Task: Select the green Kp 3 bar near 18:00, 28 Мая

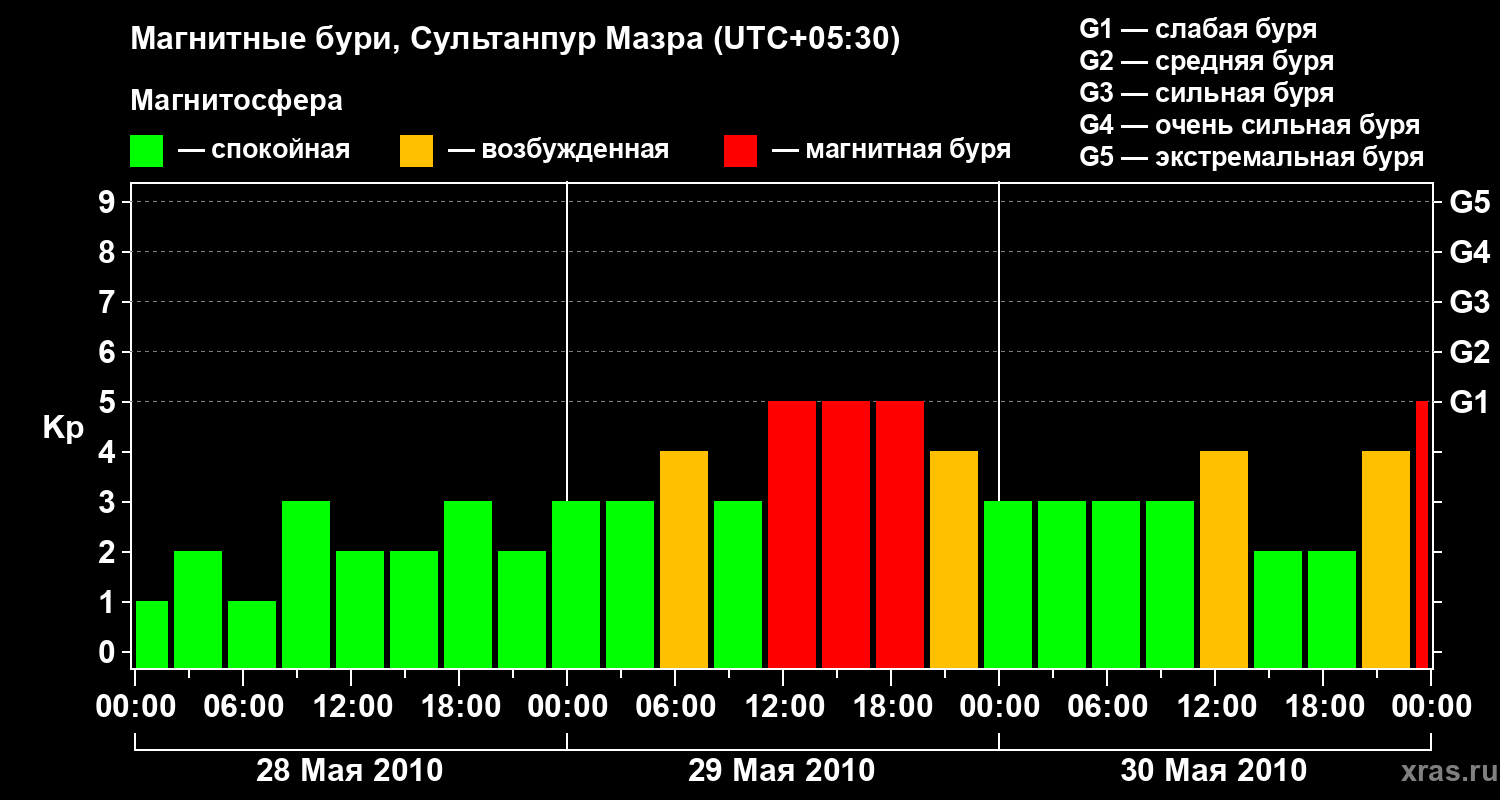Action: (468, 584)
